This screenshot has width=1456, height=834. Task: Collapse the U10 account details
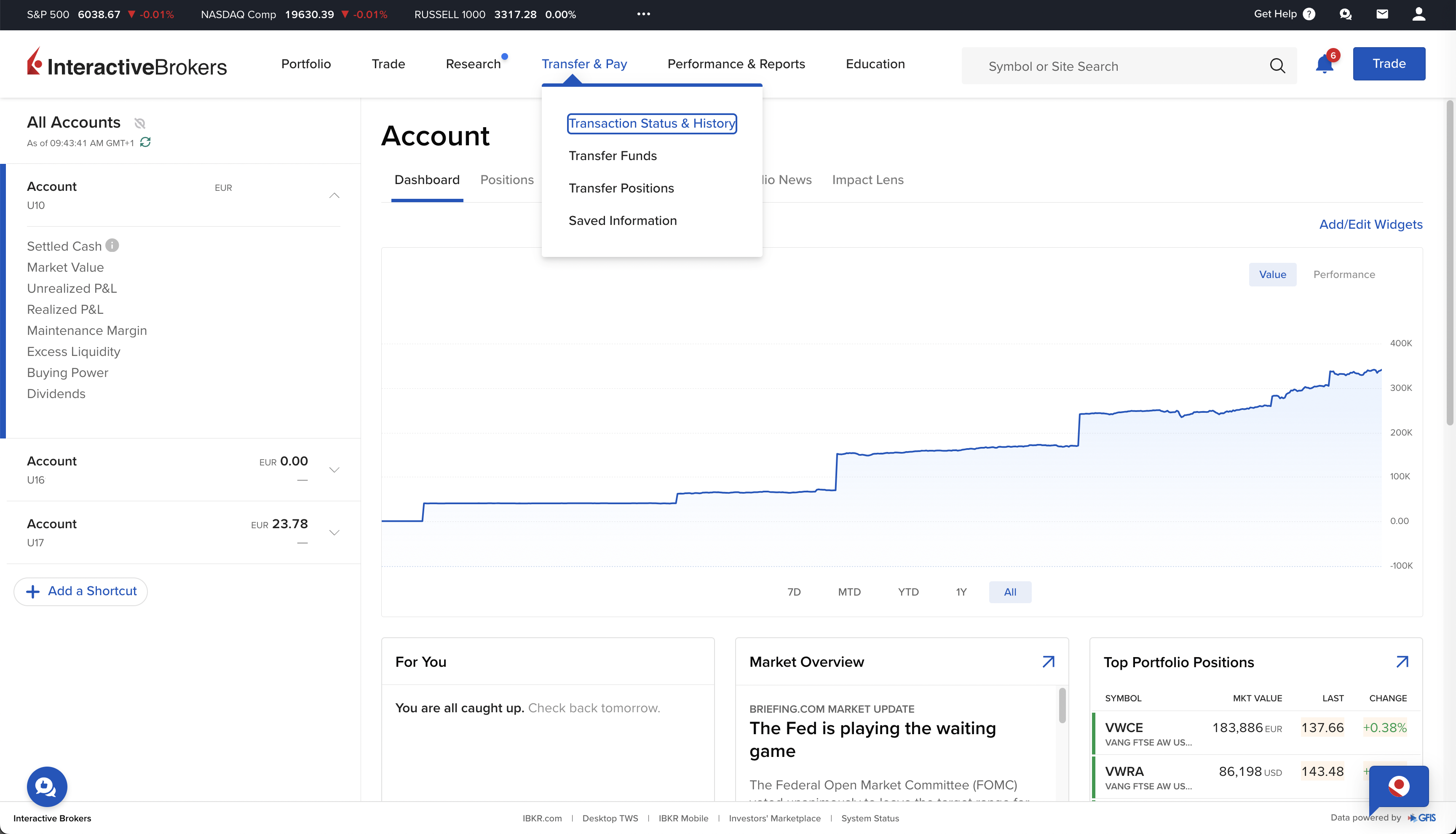click(x=335, y=196)
